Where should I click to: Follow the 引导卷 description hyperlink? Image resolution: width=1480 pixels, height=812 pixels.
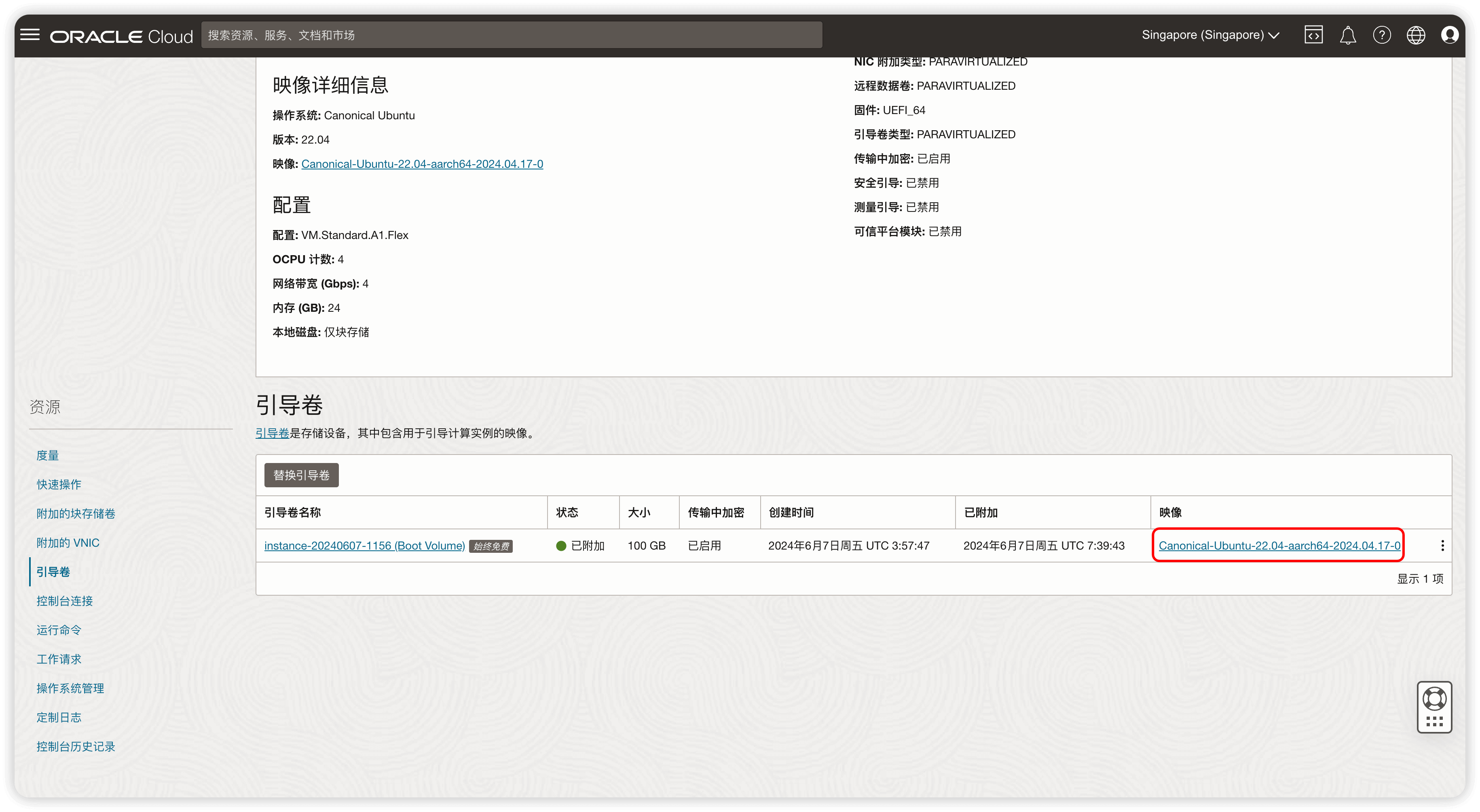(272, 433)
